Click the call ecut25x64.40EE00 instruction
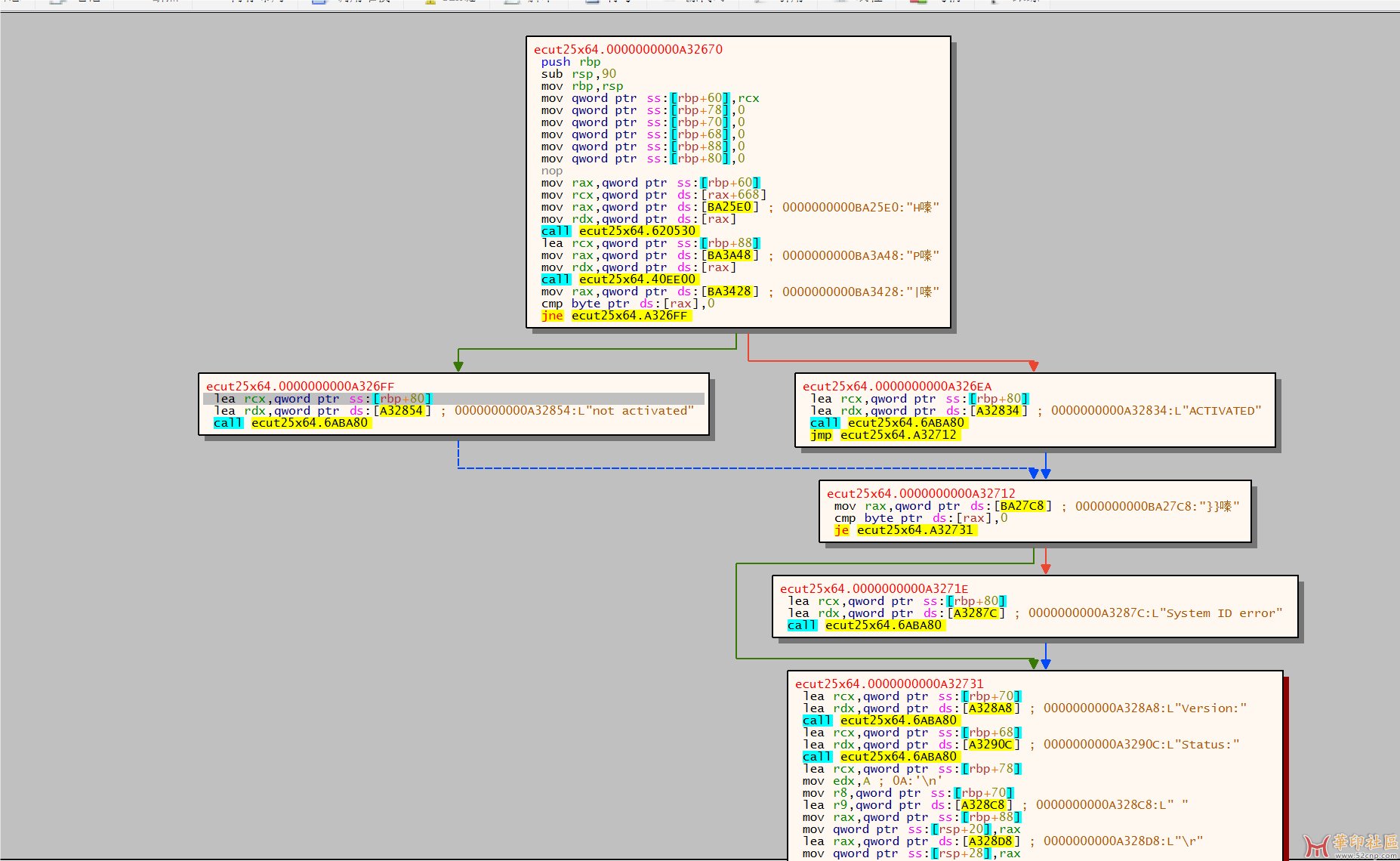The image size is (1400, 861). (618, 279)
